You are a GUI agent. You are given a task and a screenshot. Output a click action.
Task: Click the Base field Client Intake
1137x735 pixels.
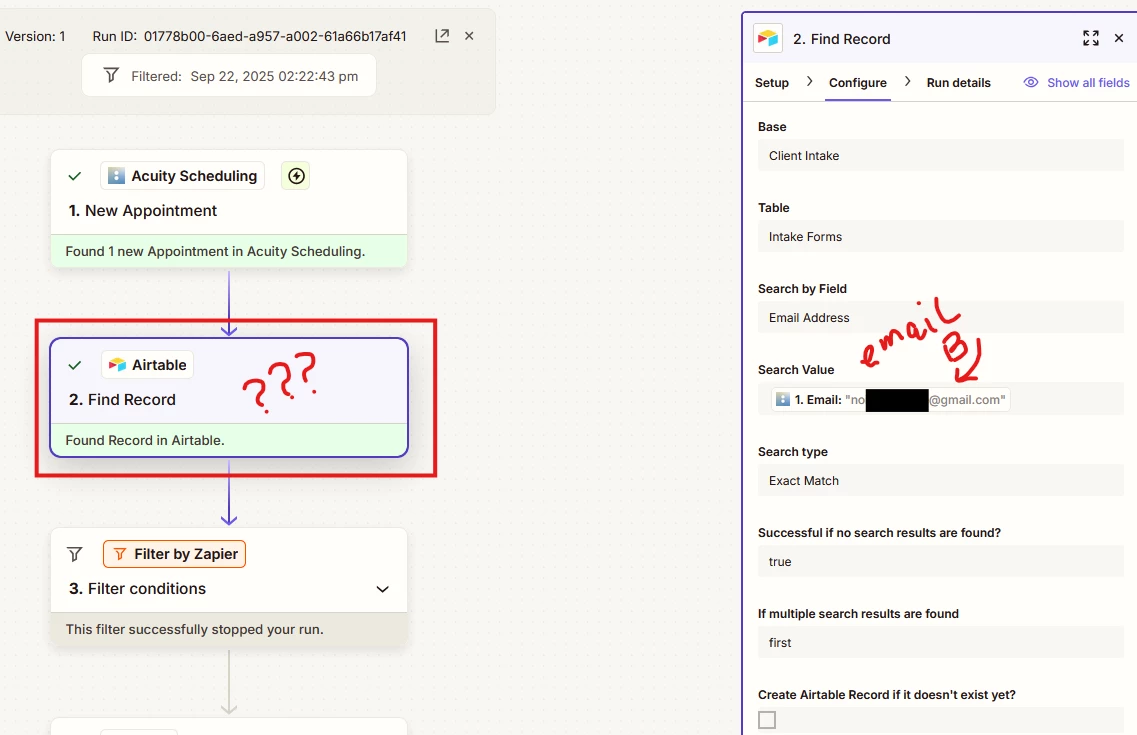click(940, 156)
